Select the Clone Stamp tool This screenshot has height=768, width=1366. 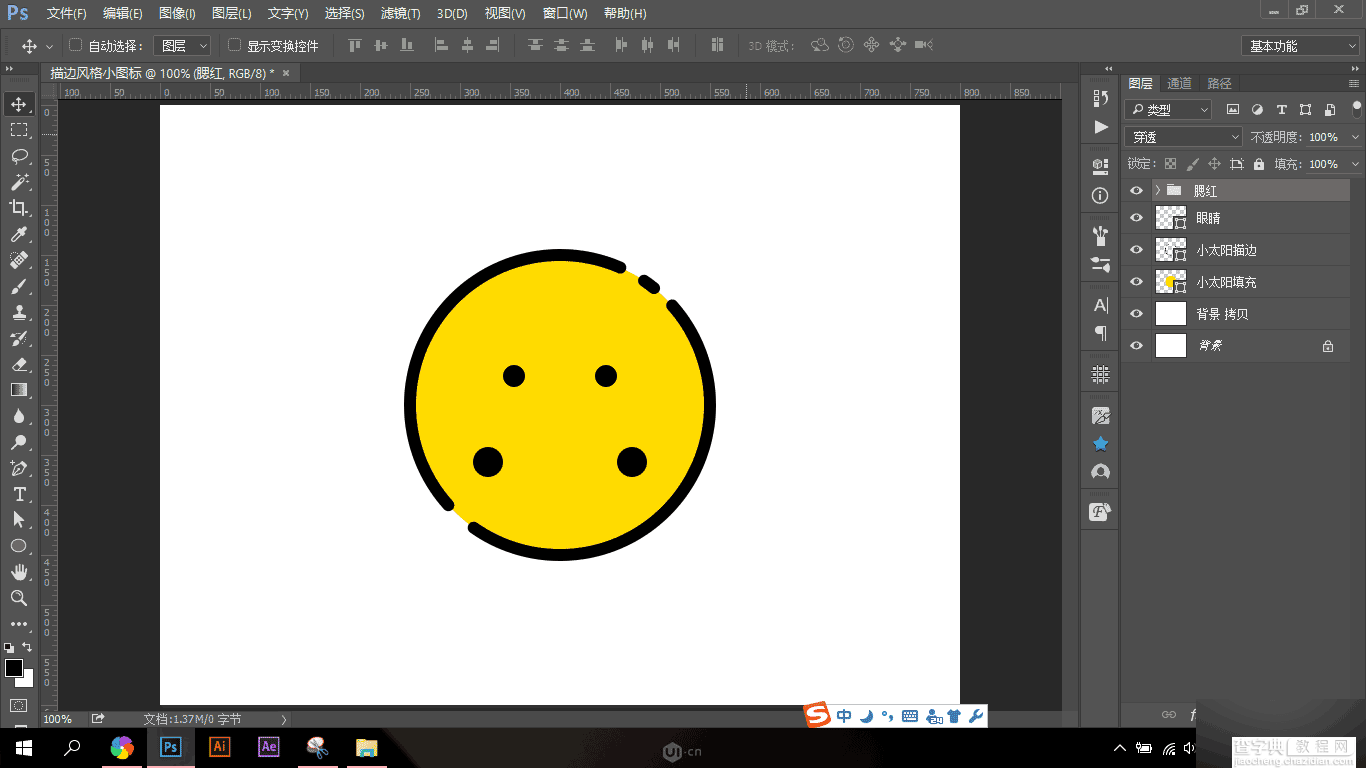tap(19, 312)
